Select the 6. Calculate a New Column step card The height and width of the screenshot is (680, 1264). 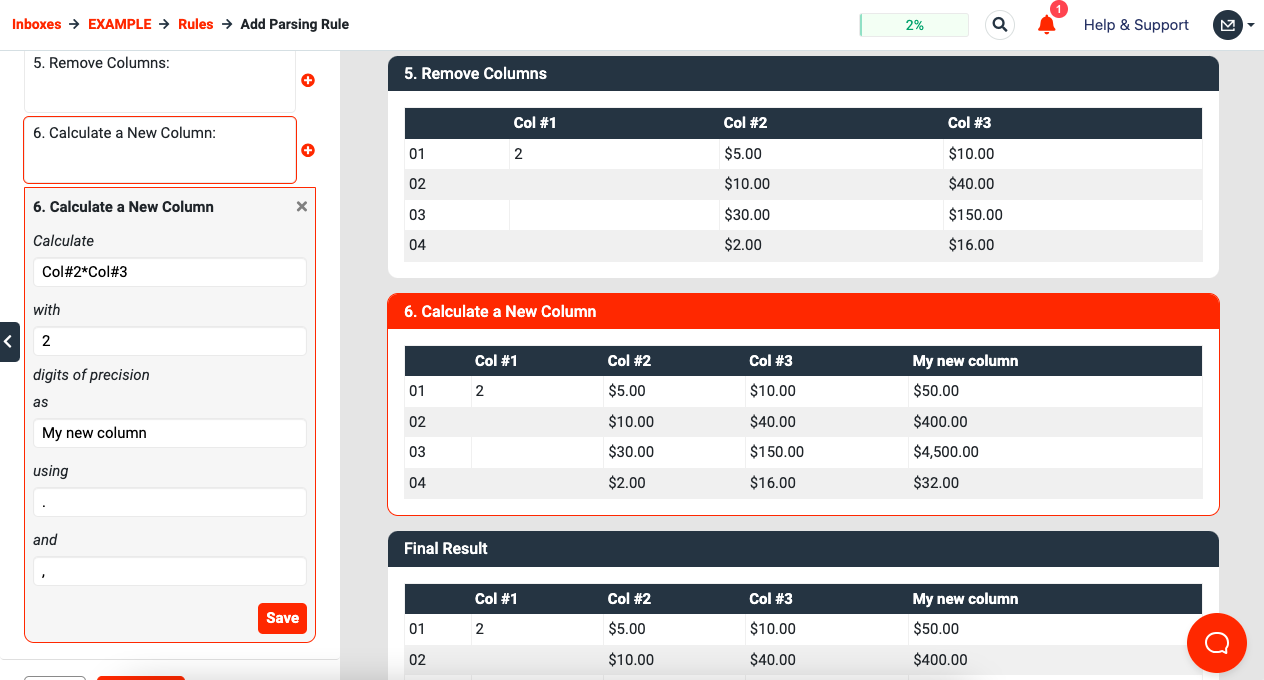click(x=160, y=150)
